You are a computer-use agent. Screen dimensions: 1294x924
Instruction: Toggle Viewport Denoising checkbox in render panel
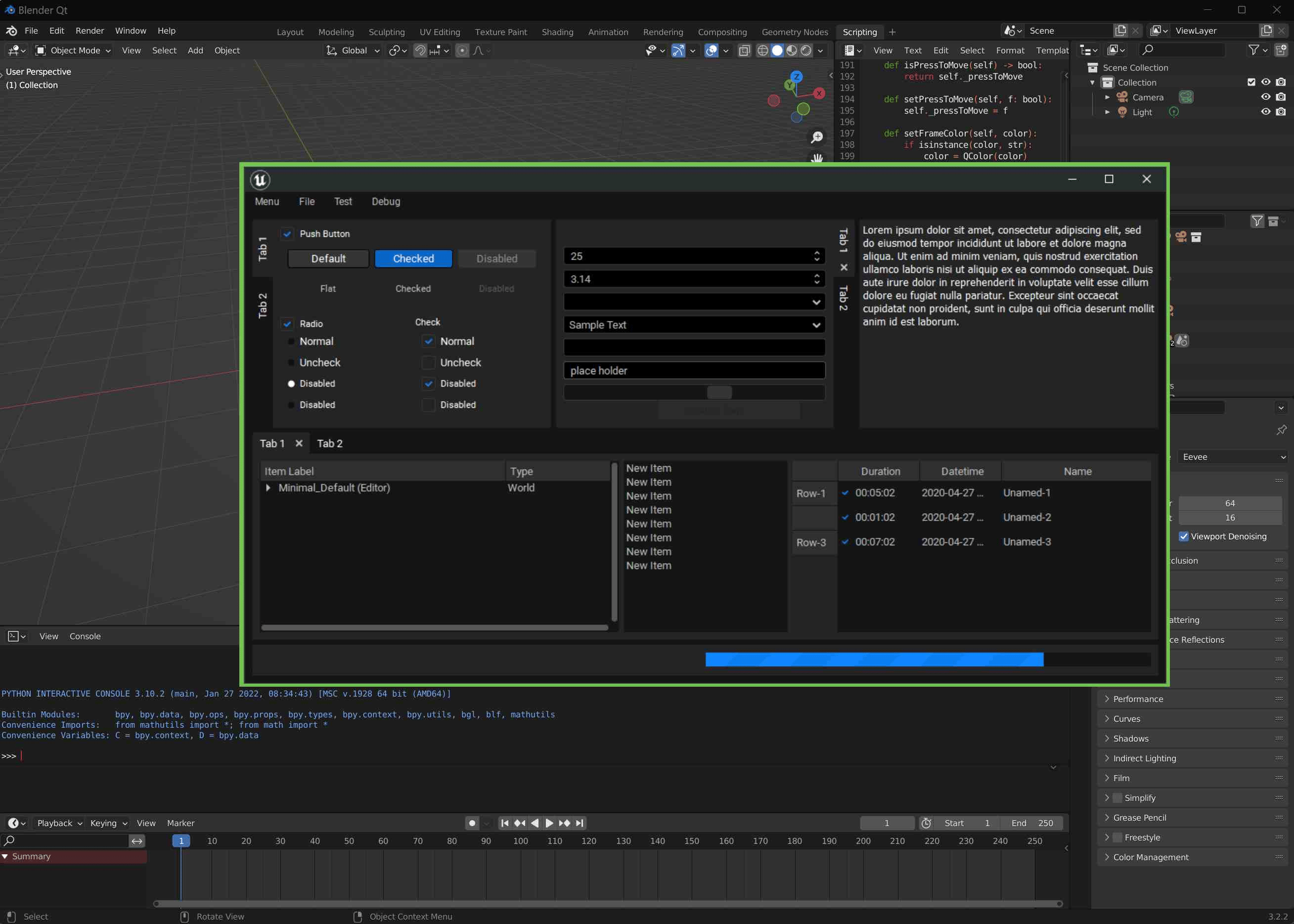click(1185, 537)
